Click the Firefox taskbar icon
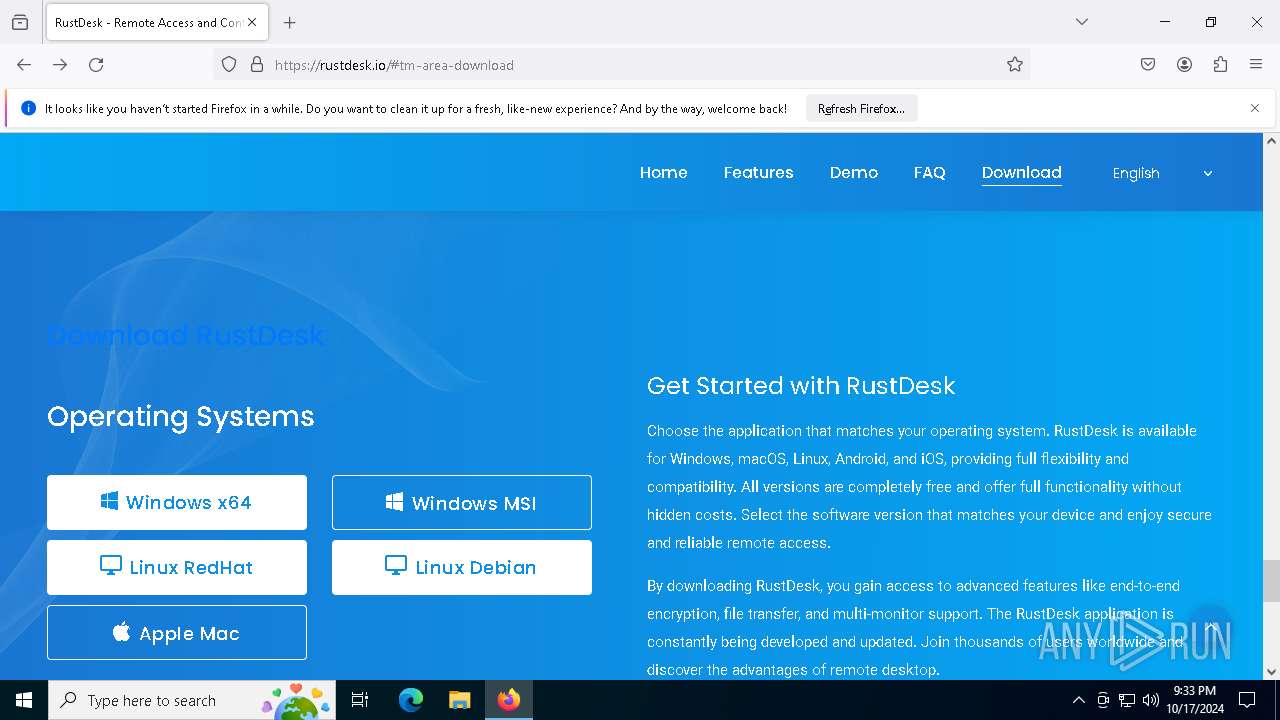The image size is (1280, 720). (509, 700)
